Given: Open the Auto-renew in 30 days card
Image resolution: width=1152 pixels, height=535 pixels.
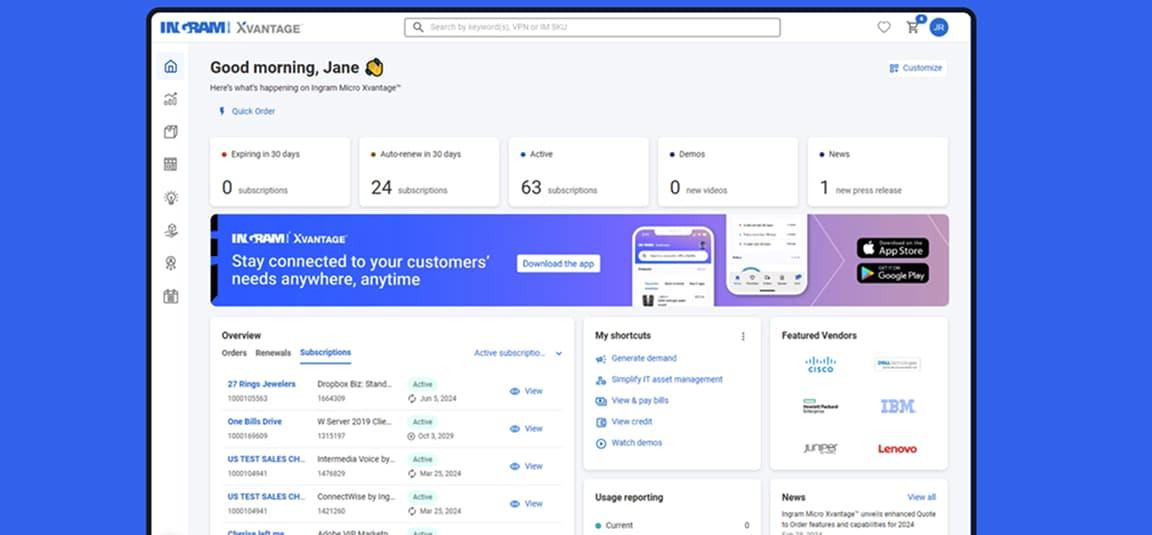Looking at the screenshot, I should click(x=429, y=172).
